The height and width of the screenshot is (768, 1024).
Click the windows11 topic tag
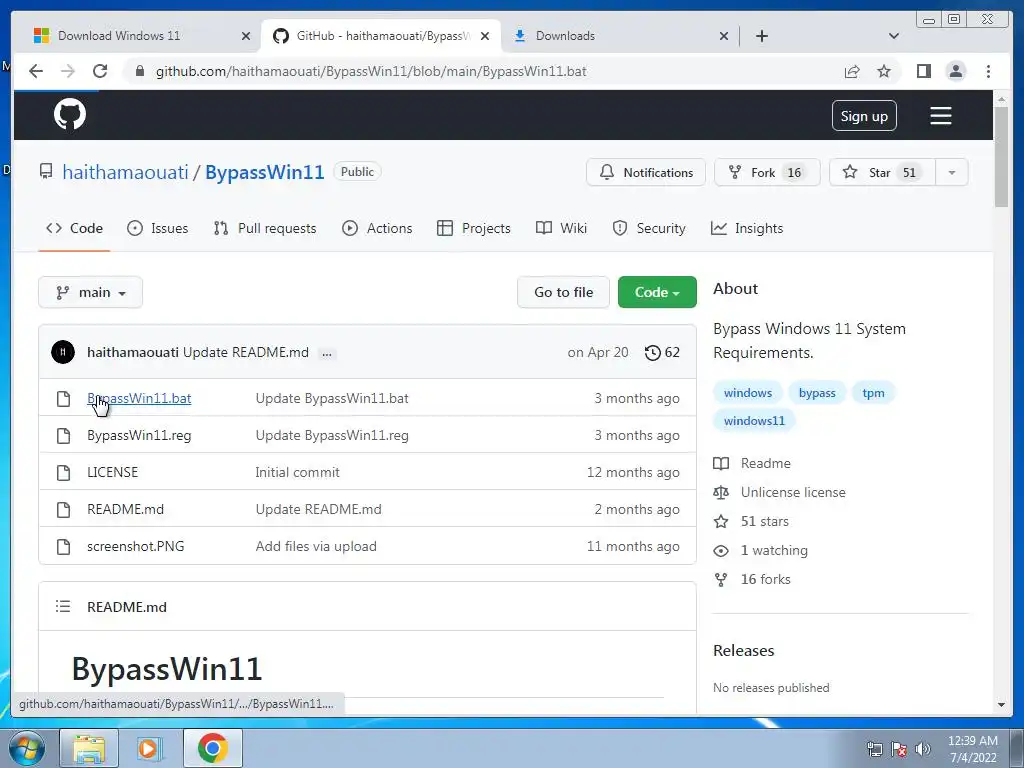tap(754, 421)
